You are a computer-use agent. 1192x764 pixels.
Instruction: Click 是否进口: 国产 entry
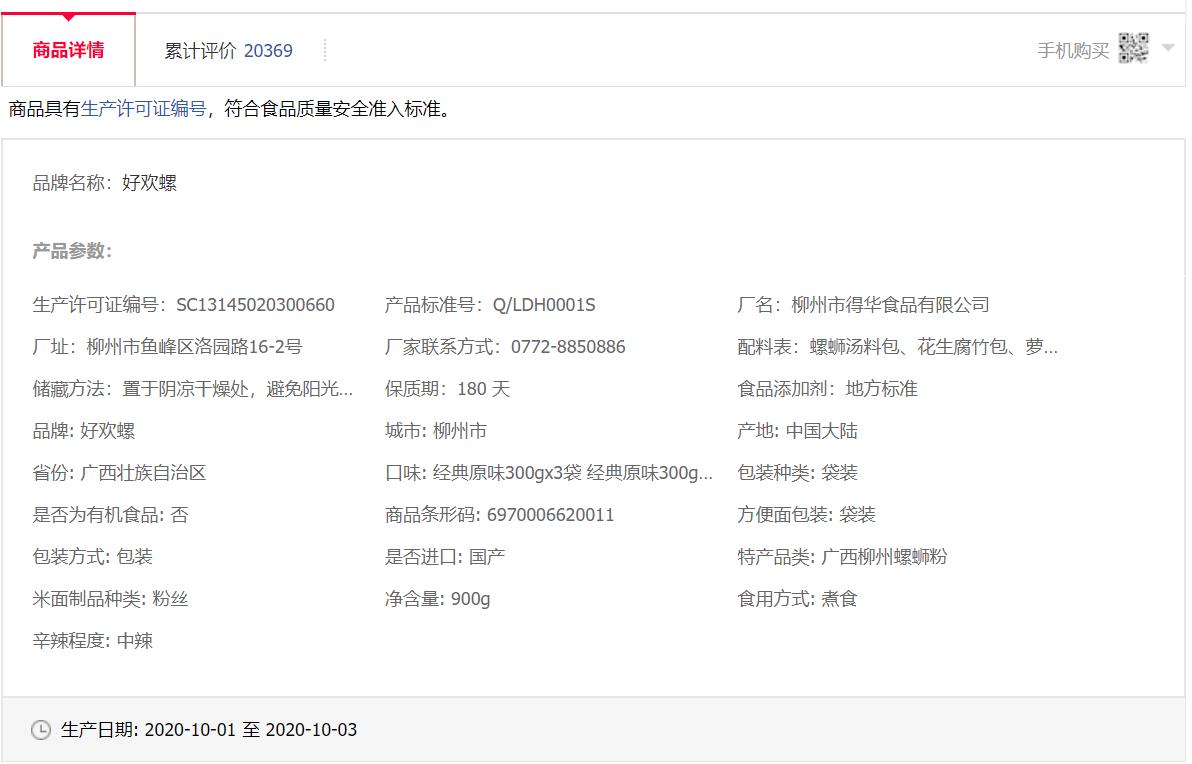(x=445, y=556)
